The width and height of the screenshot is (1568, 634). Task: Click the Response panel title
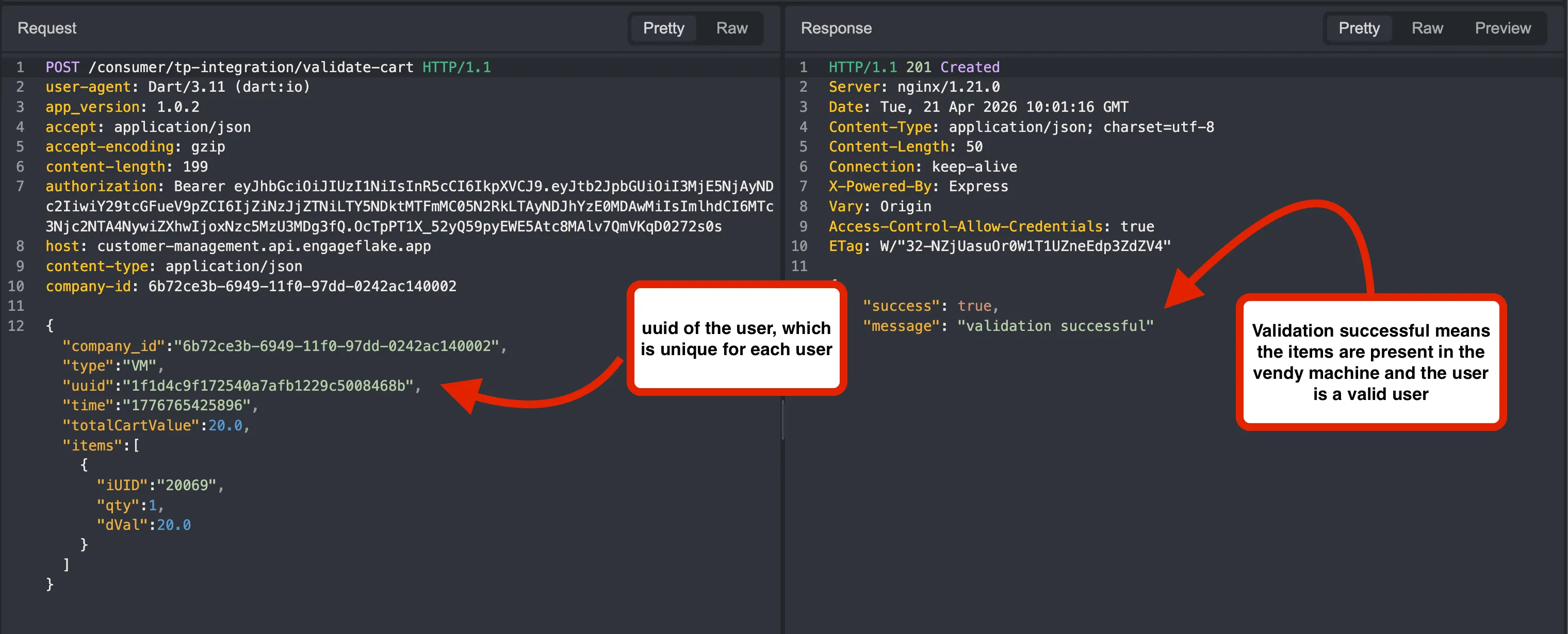(x=836, y=28)
